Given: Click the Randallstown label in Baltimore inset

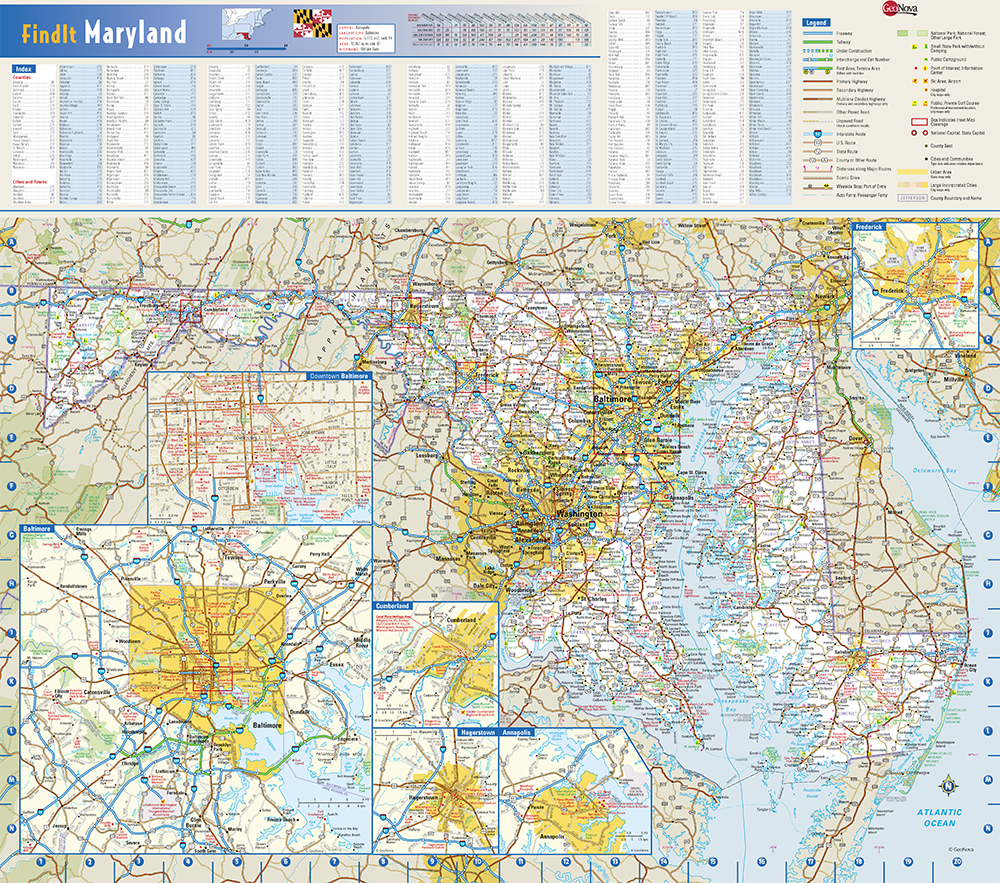Looking at the screenshot, I should coord(73,586).
